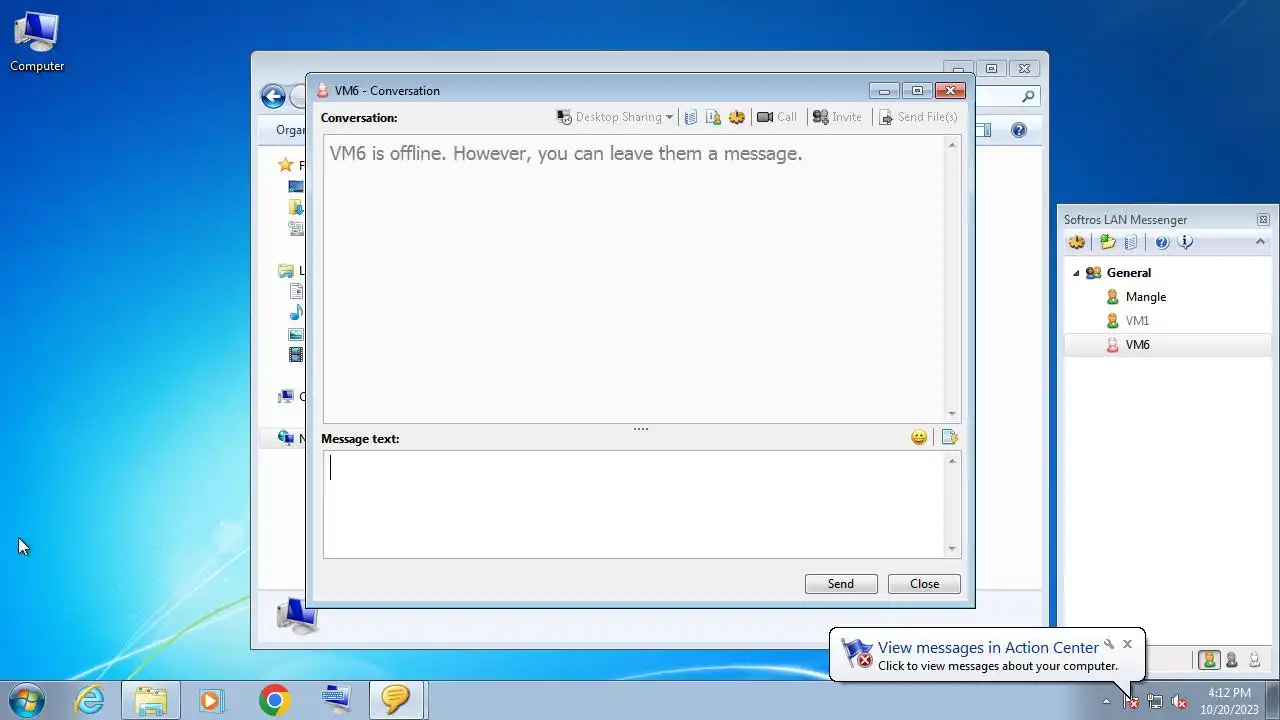Open history notebook icon in Messenger panel
1280x720 pixels.
pos(1131,242)
